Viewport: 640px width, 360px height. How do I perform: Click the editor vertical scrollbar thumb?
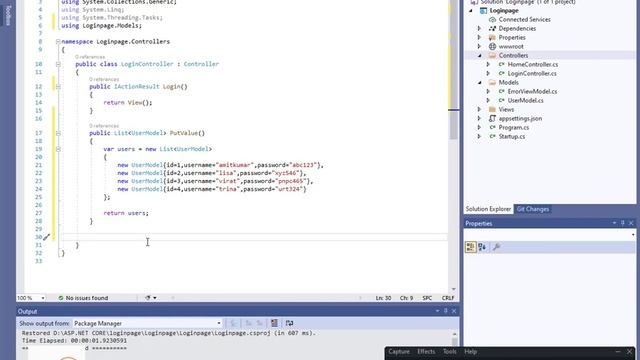(453, 125)
